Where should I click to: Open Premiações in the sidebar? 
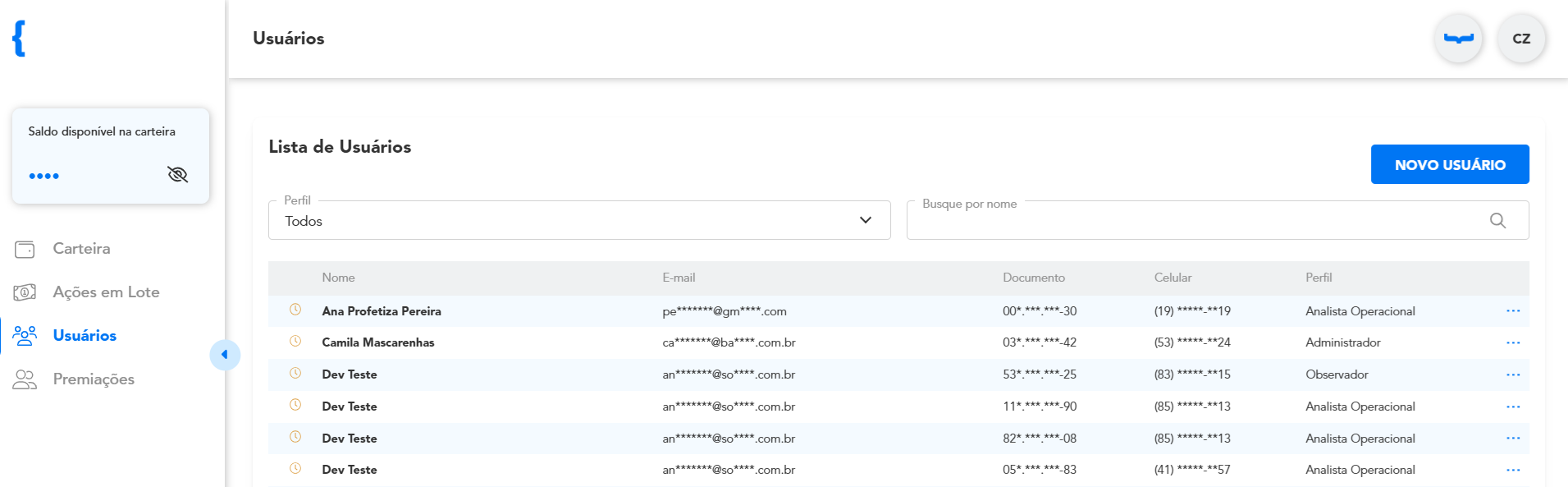point(74,379)
